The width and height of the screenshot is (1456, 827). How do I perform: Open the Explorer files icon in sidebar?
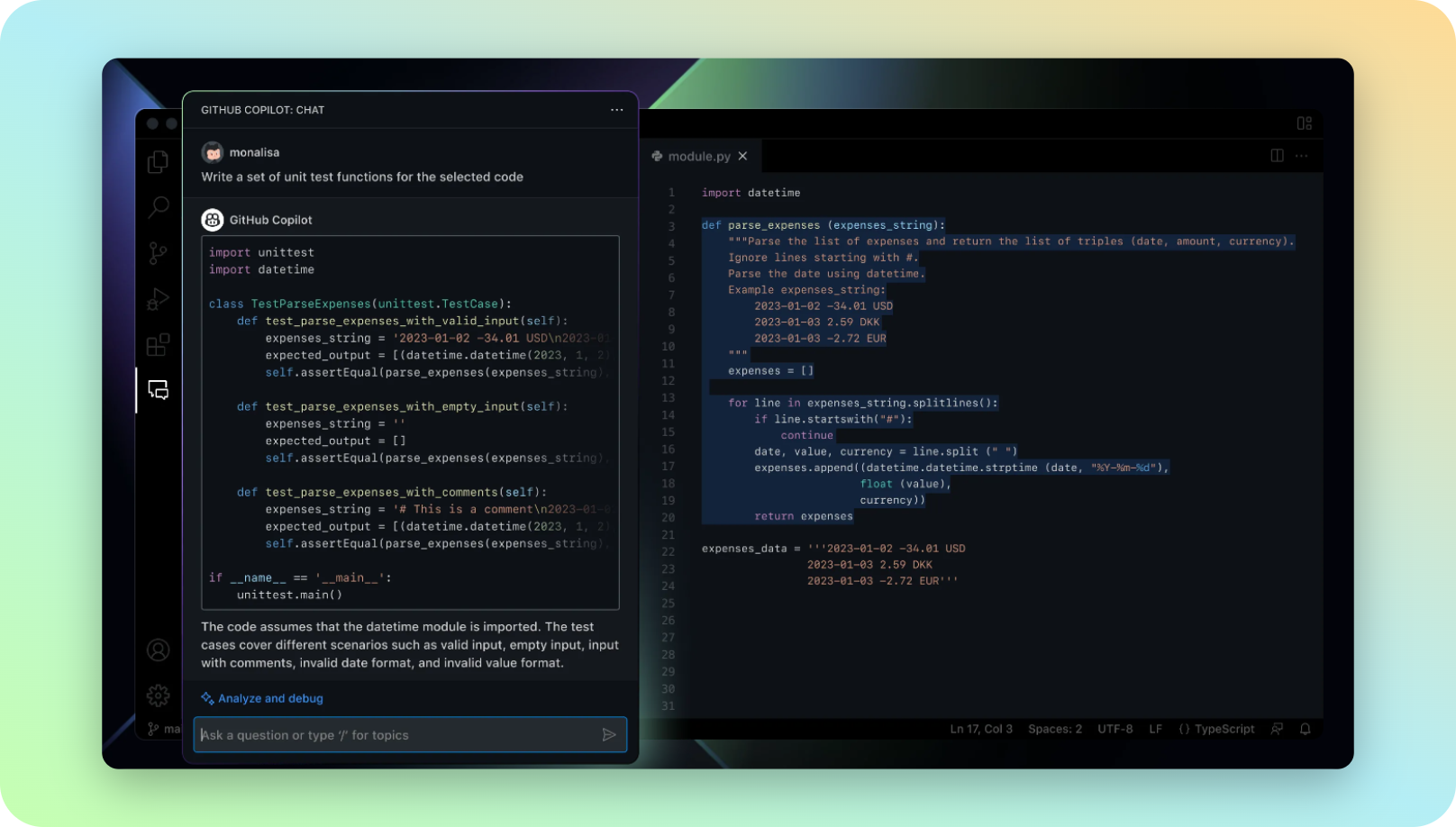click(159, 161)
